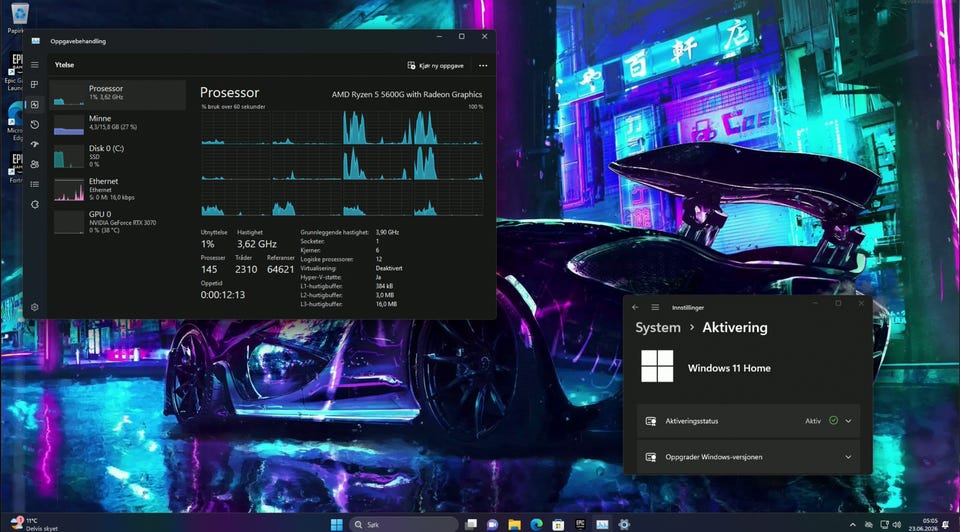Open the Details page in Task Manager sidebar
Image resolution: width=960 pixels, height=532 pixels.
(x=35, y=184)
